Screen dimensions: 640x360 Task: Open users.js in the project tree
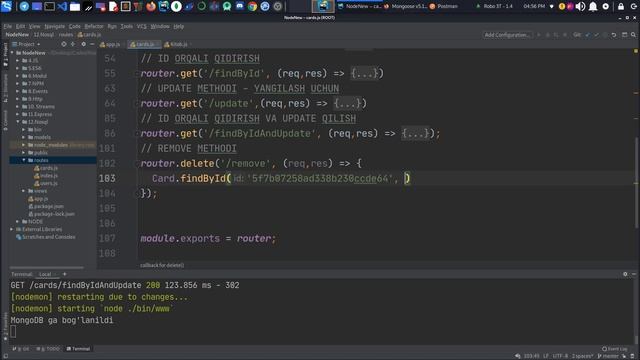[x=46, y=183]
